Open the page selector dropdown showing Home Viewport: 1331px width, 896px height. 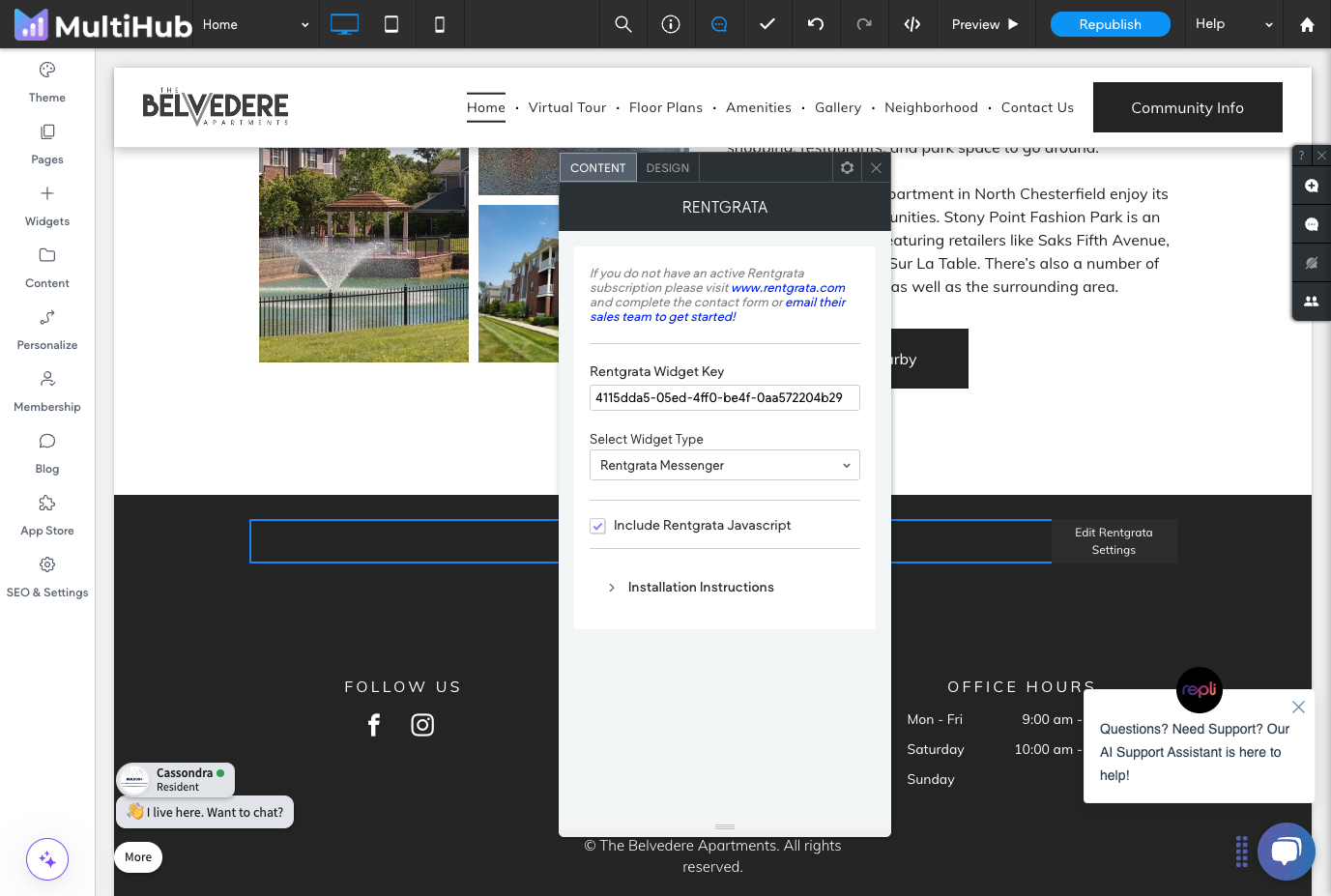256,24
